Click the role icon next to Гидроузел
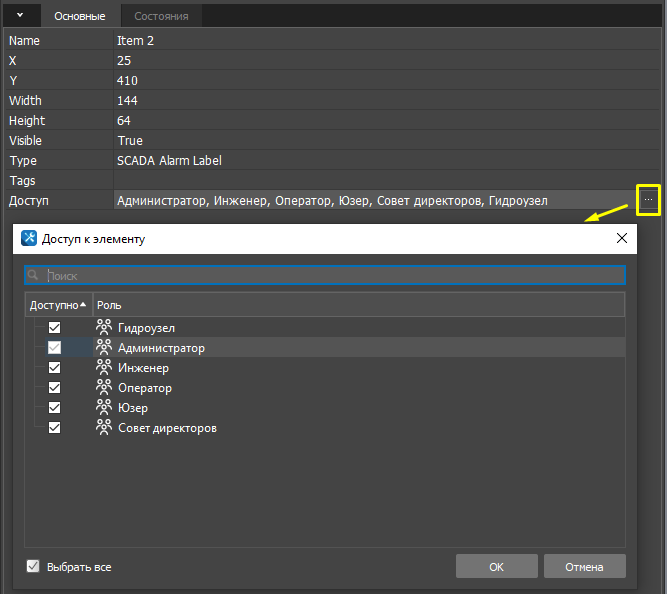Screen dimensions: 667x594 pos(103,328)
